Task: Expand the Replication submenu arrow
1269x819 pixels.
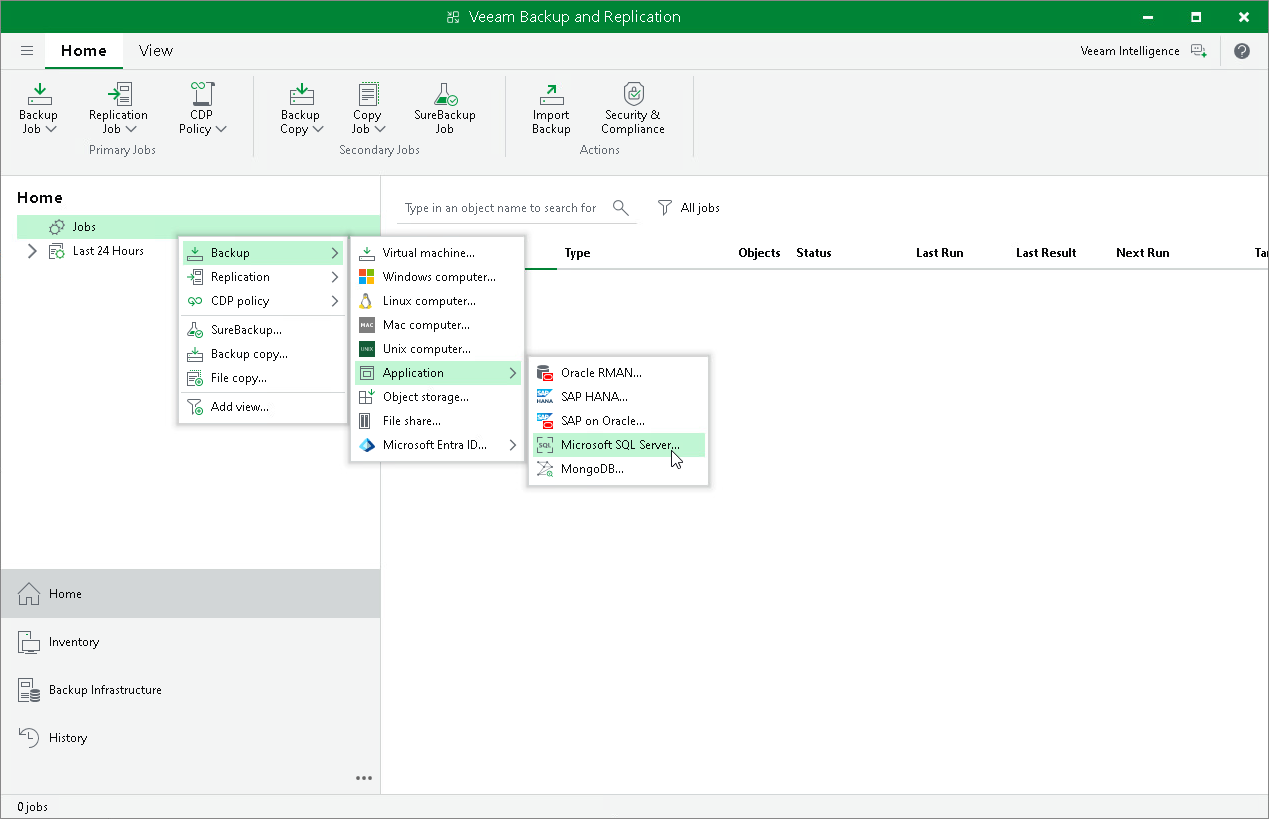Action: tap(335, 277)
